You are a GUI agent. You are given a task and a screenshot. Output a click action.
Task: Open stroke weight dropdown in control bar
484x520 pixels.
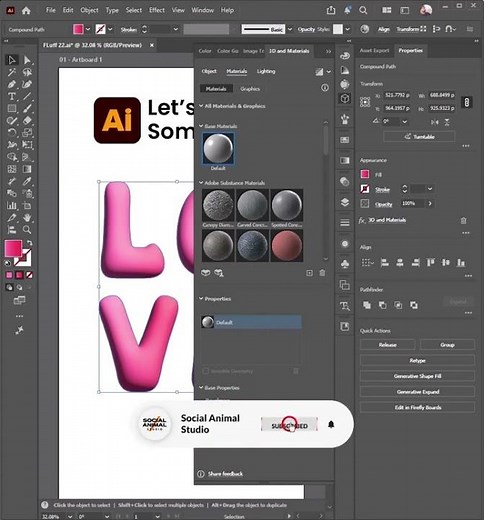pos(176,29)
